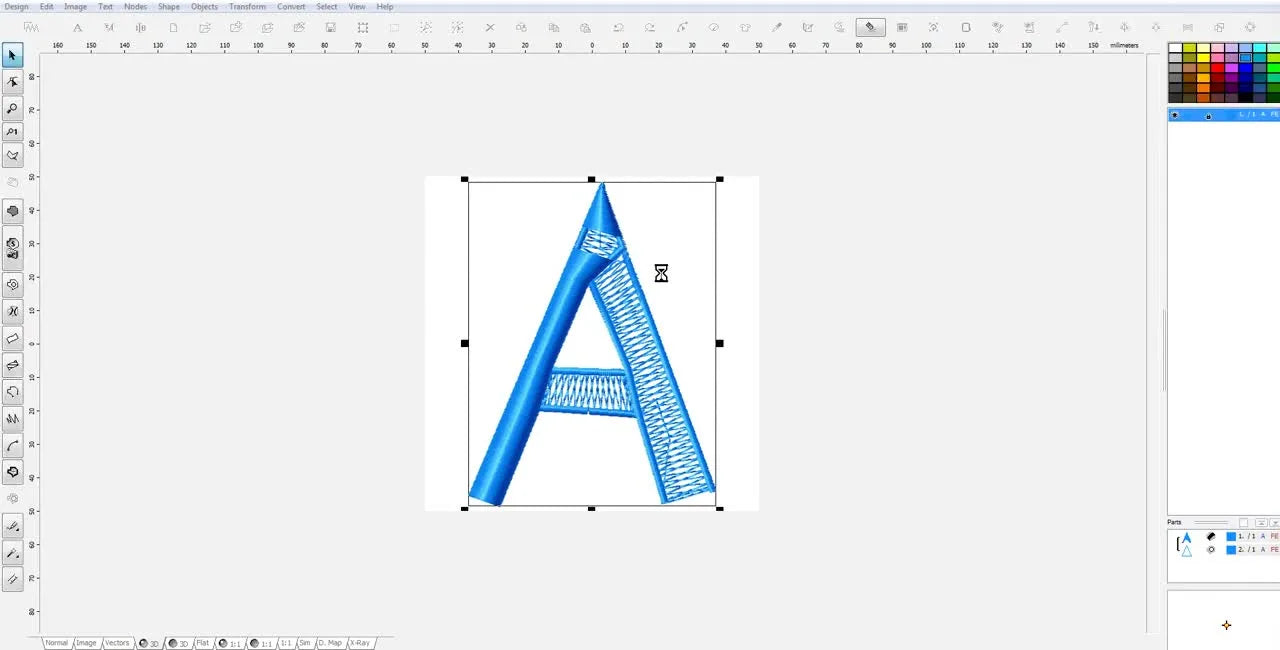Select the highlighted eraser tool in top toolbar
The width and height of the screenshot is (1280, 650).
click(x=870, y=27)
